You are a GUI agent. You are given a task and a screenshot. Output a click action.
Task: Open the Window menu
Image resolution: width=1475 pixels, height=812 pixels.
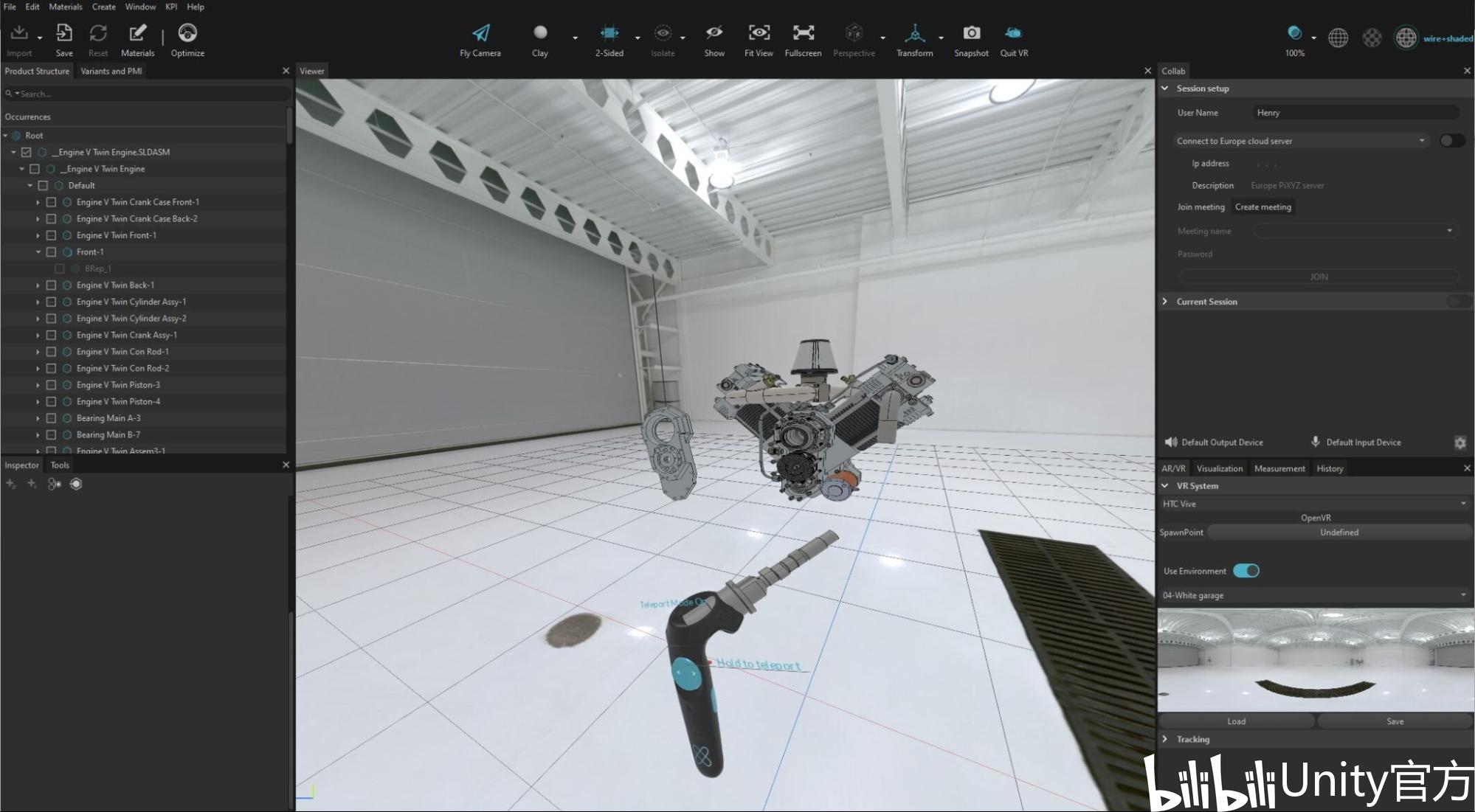pyautogui.click(x=140, y=7)
